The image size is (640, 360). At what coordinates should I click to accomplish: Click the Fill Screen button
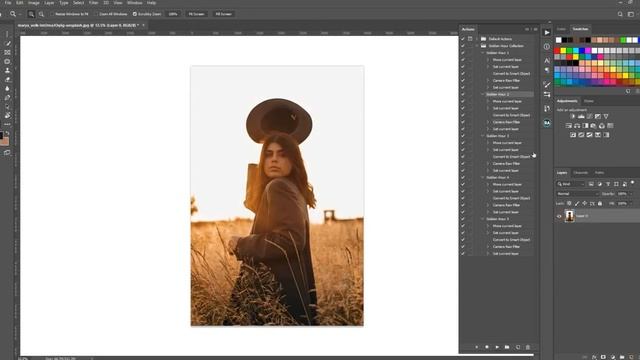(x=223, y=14)
